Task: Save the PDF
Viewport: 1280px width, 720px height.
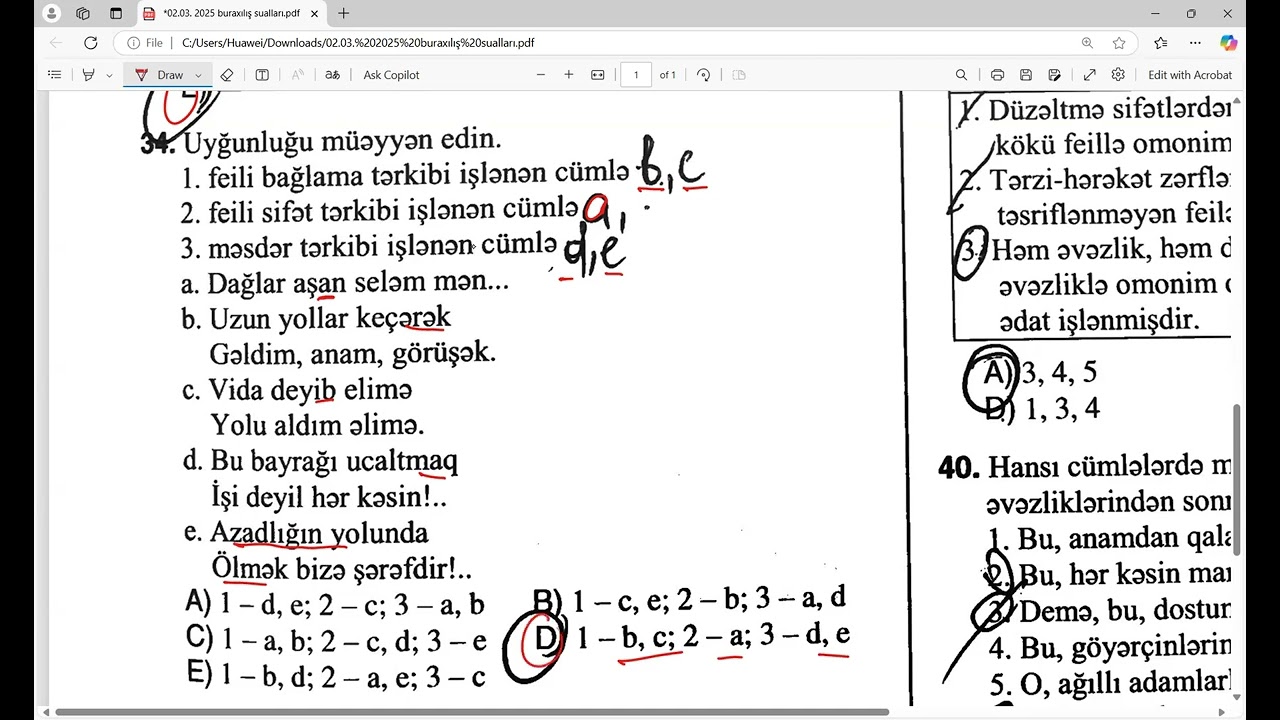Action: 1025,75
